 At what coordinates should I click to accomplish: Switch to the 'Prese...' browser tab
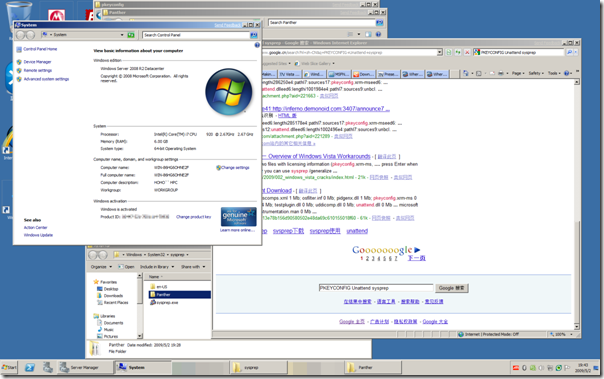pyautogui.click(x=388, y=74)
